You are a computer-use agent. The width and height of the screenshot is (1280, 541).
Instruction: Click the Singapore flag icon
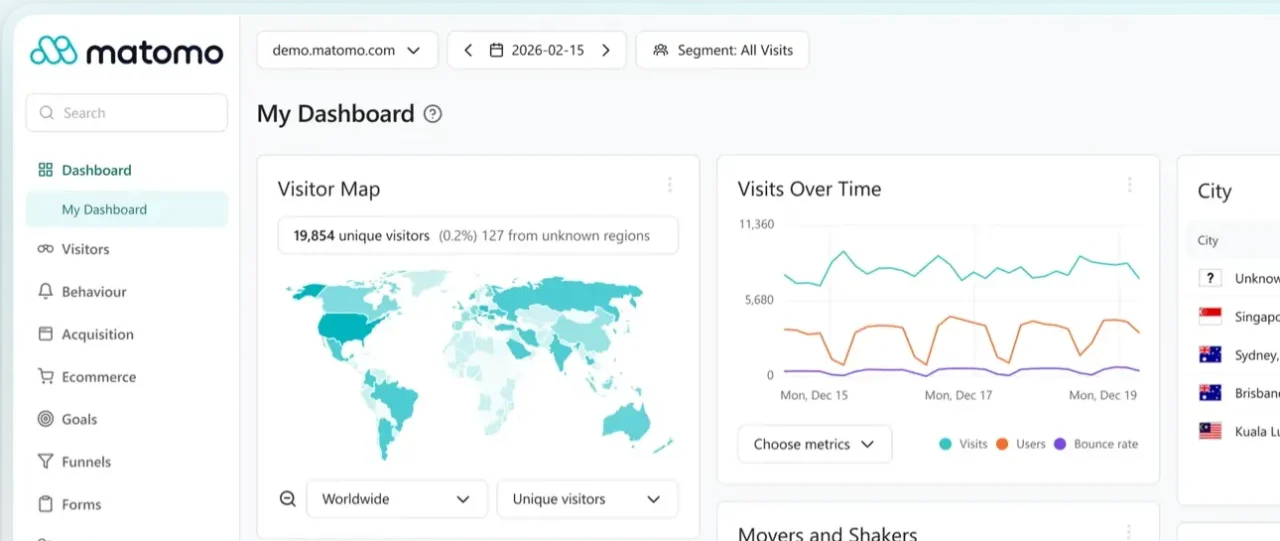coord(1210,316)
